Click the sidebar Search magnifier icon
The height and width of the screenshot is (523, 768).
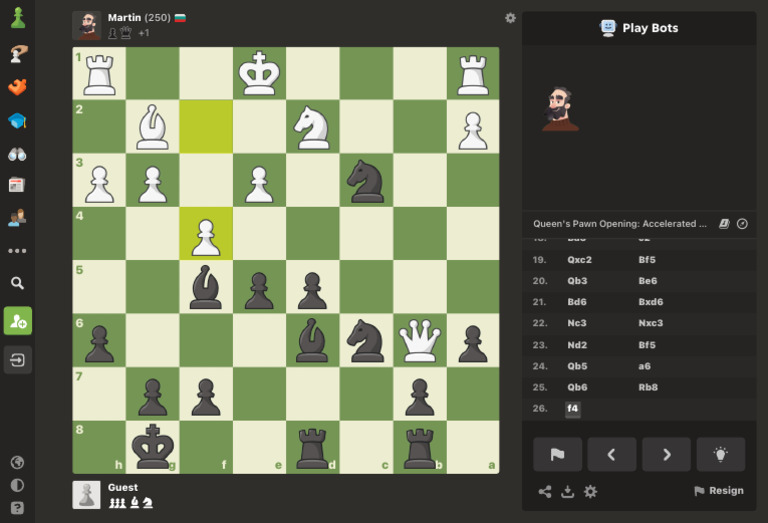(x=18, y=283)
